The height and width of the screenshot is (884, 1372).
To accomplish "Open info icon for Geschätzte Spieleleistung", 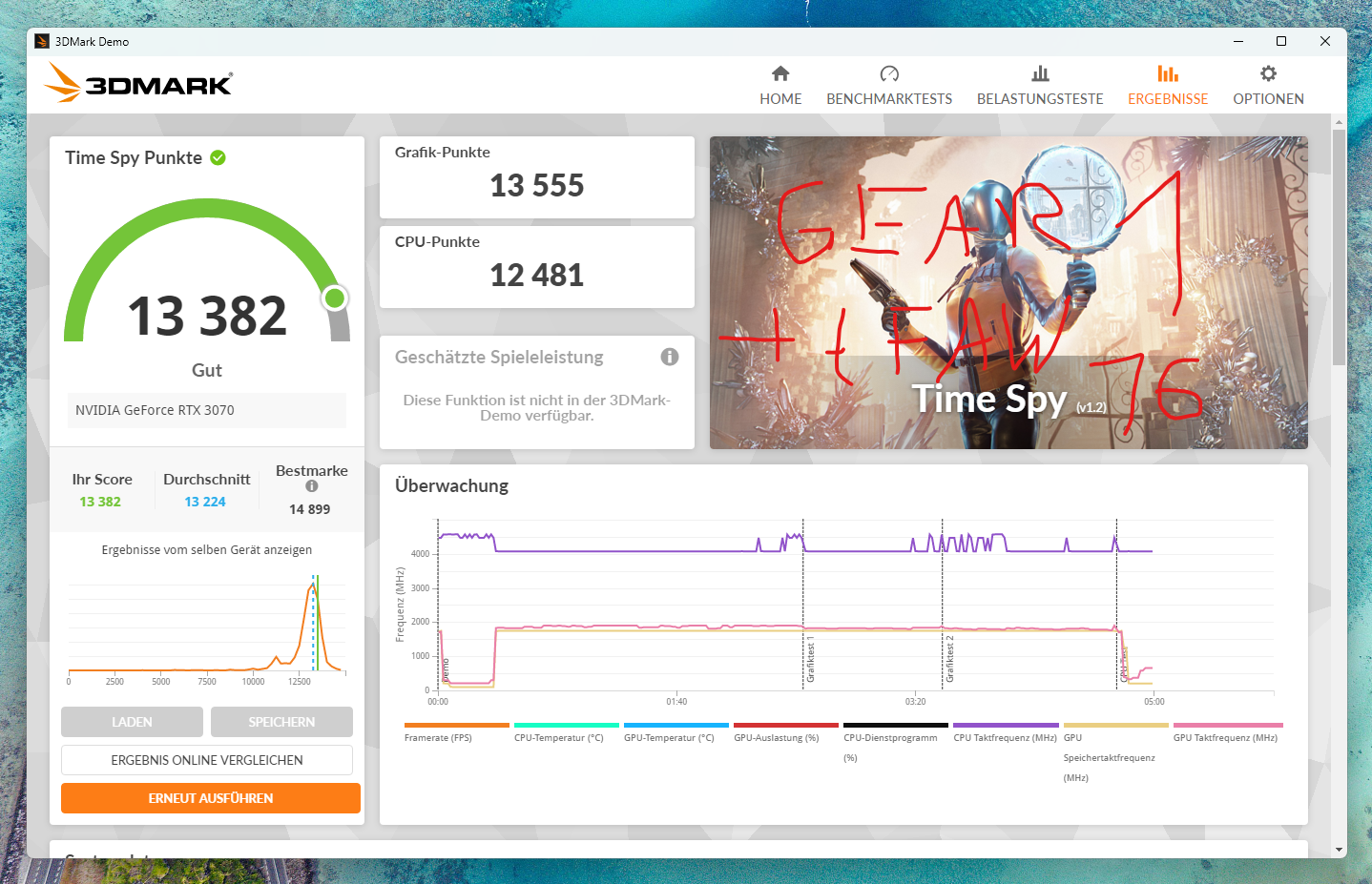I will pyautogui.click(x=670, y=357).
